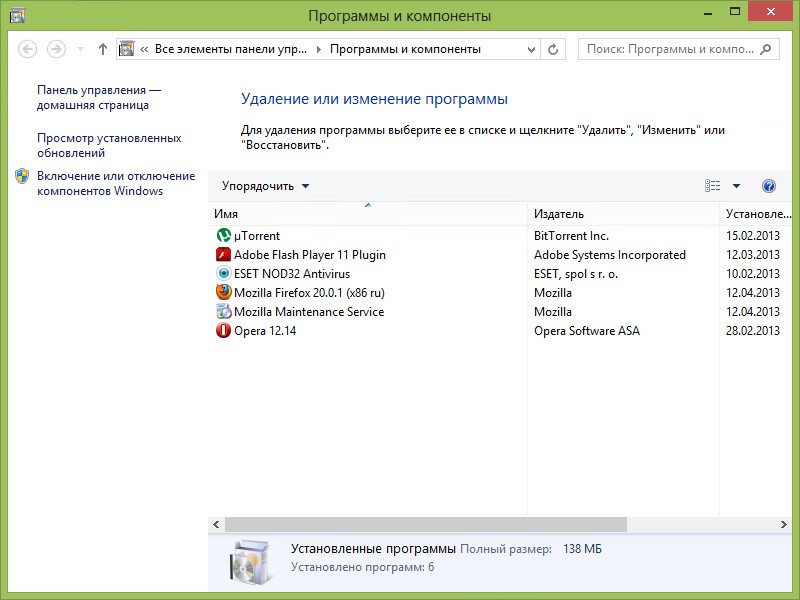
Task: Expand the breadcrumb double chevron
Action: pos(144,49)
